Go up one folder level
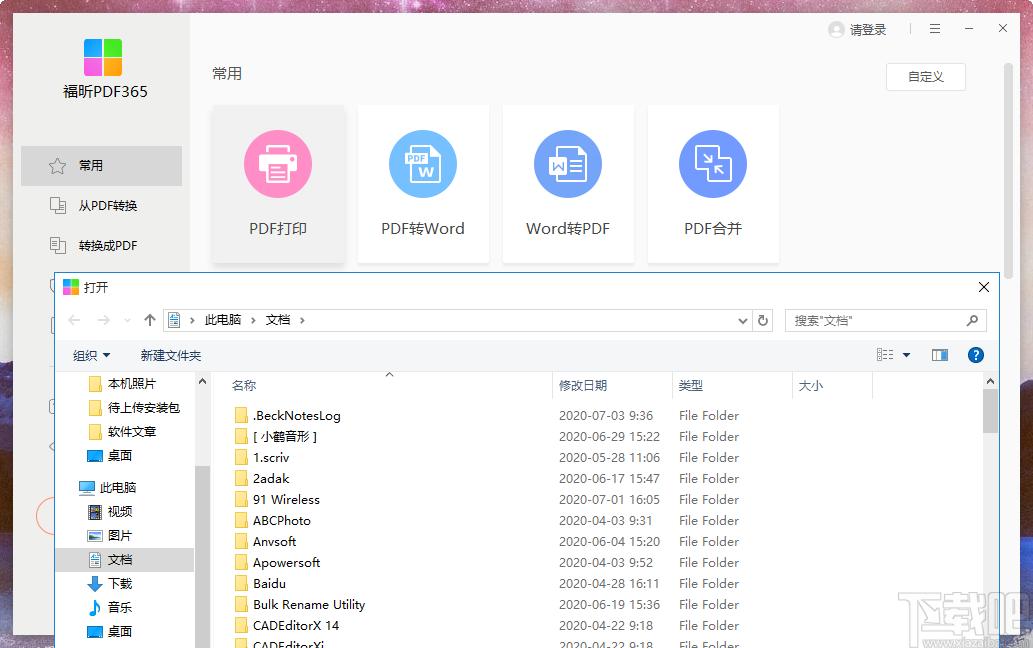Screen dimensions: 1033x648 point(150,320)
